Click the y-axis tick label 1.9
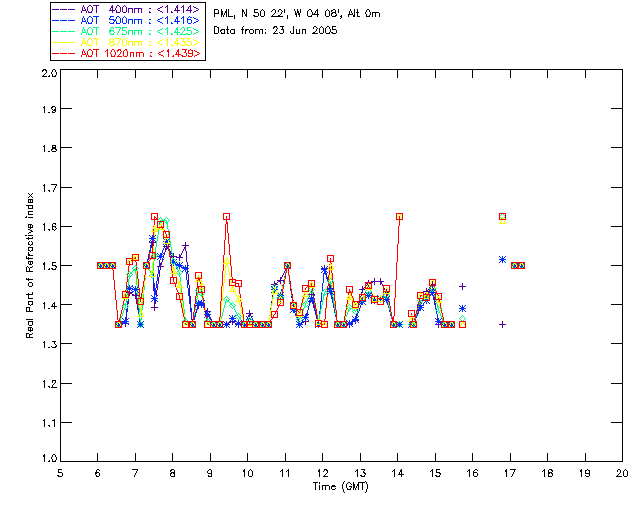This screenshot has width=640, height=512. point(49,109)
